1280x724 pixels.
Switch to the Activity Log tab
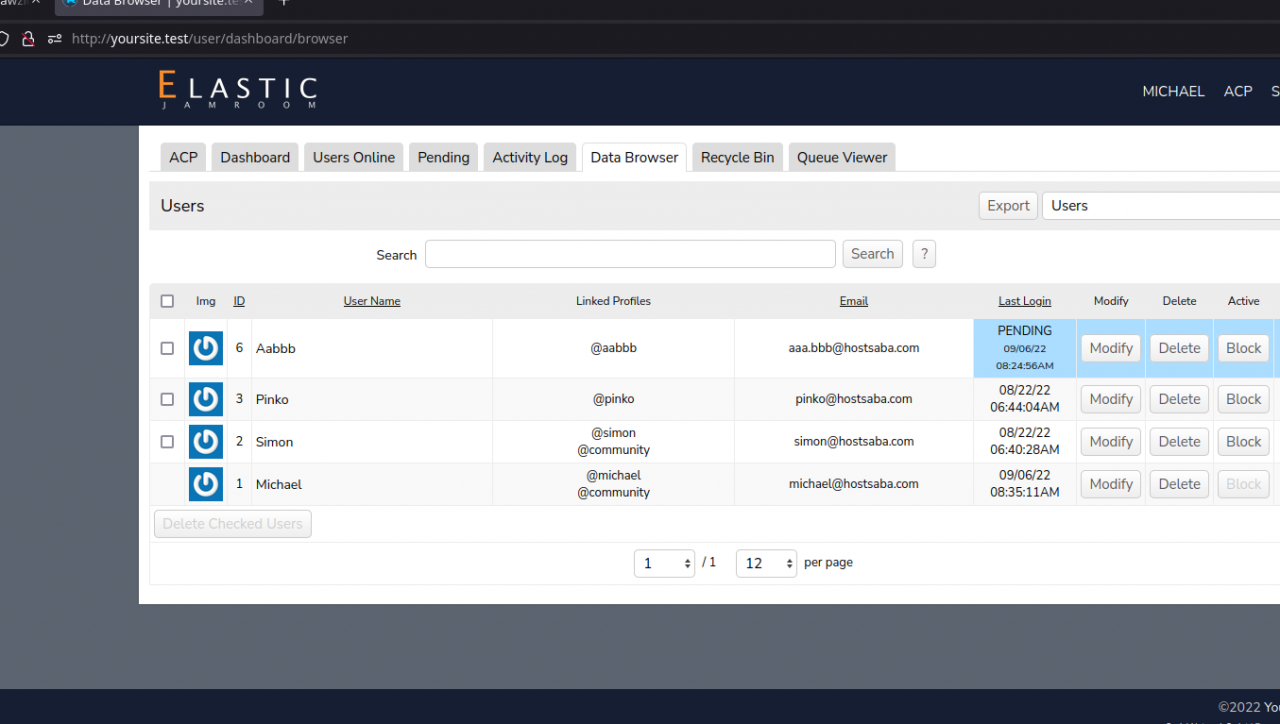tap(530, 157)
